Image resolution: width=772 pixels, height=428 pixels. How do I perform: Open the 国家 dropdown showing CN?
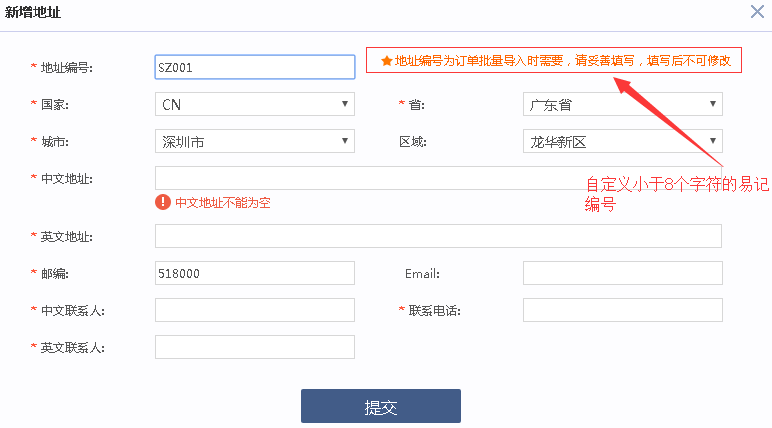click(x=254, y=104)
